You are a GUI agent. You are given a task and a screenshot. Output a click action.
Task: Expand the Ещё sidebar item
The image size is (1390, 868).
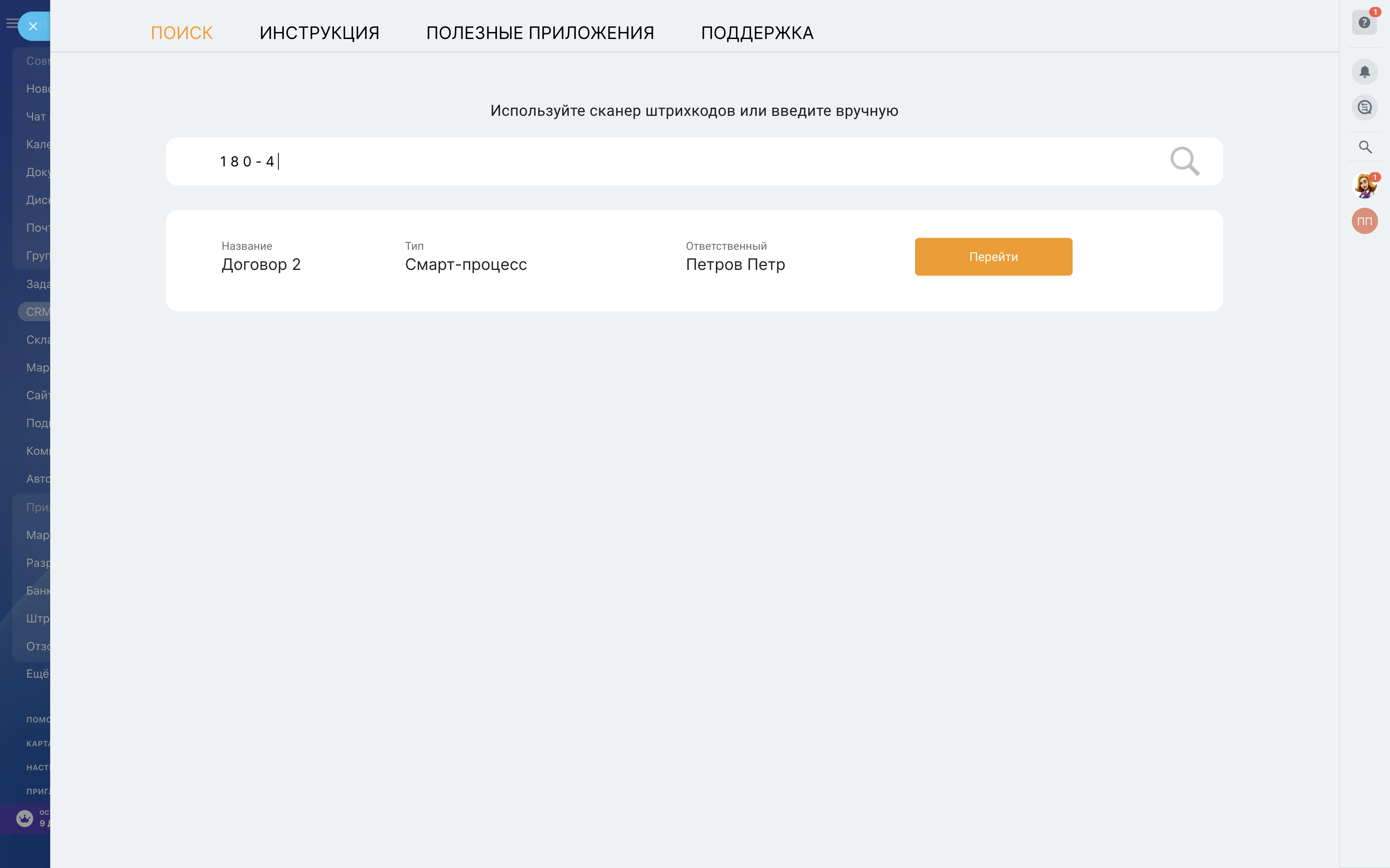click(37, 673)
